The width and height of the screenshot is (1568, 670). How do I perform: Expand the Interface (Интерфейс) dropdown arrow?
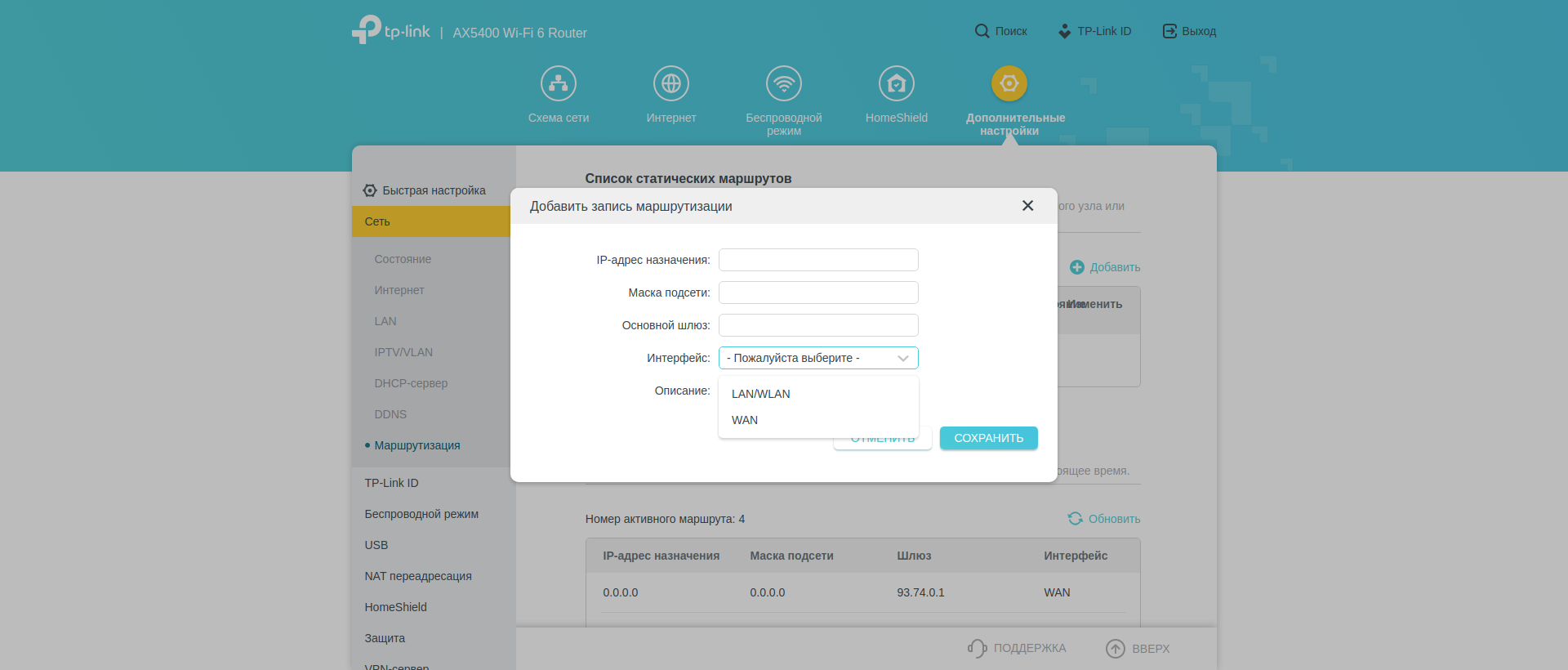[902, 358]
